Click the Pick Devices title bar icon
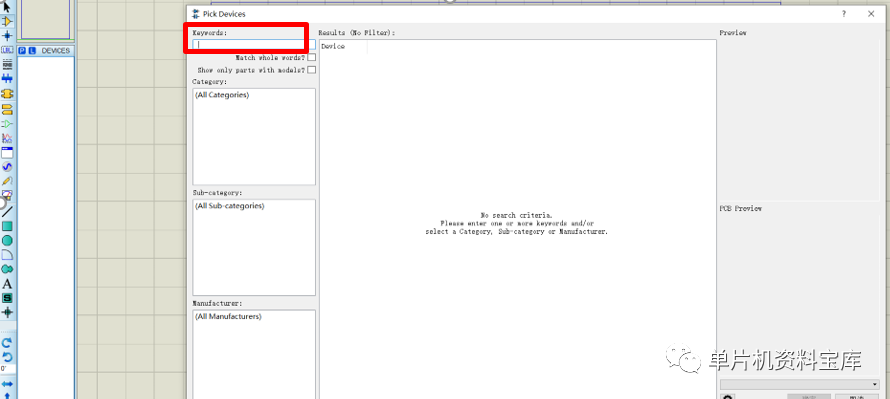The image size is (890, 399). point(196,14)
